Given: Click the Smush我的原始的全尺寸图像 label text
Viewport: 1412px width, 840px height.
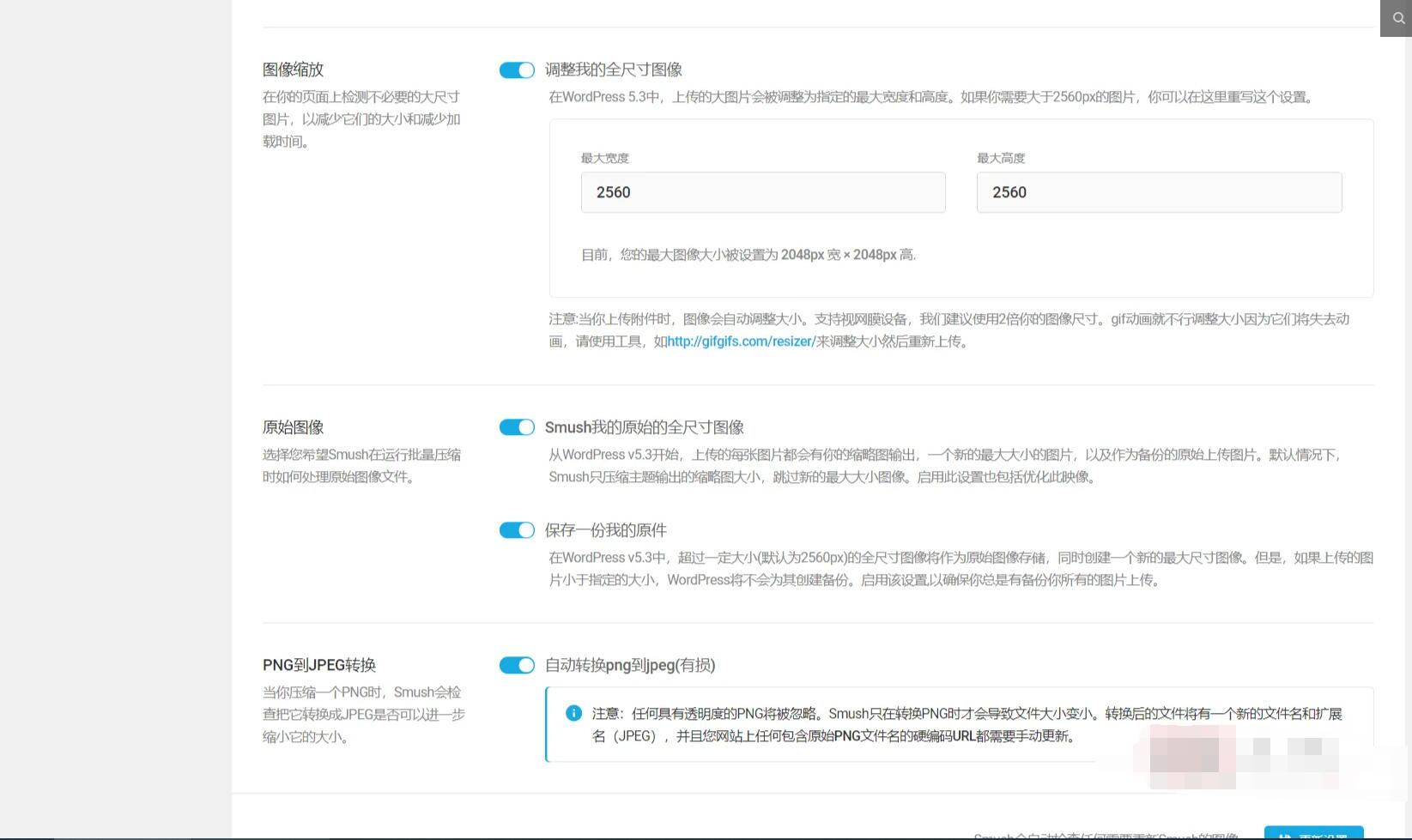Looking at the screenshot, I should point(645,427).
